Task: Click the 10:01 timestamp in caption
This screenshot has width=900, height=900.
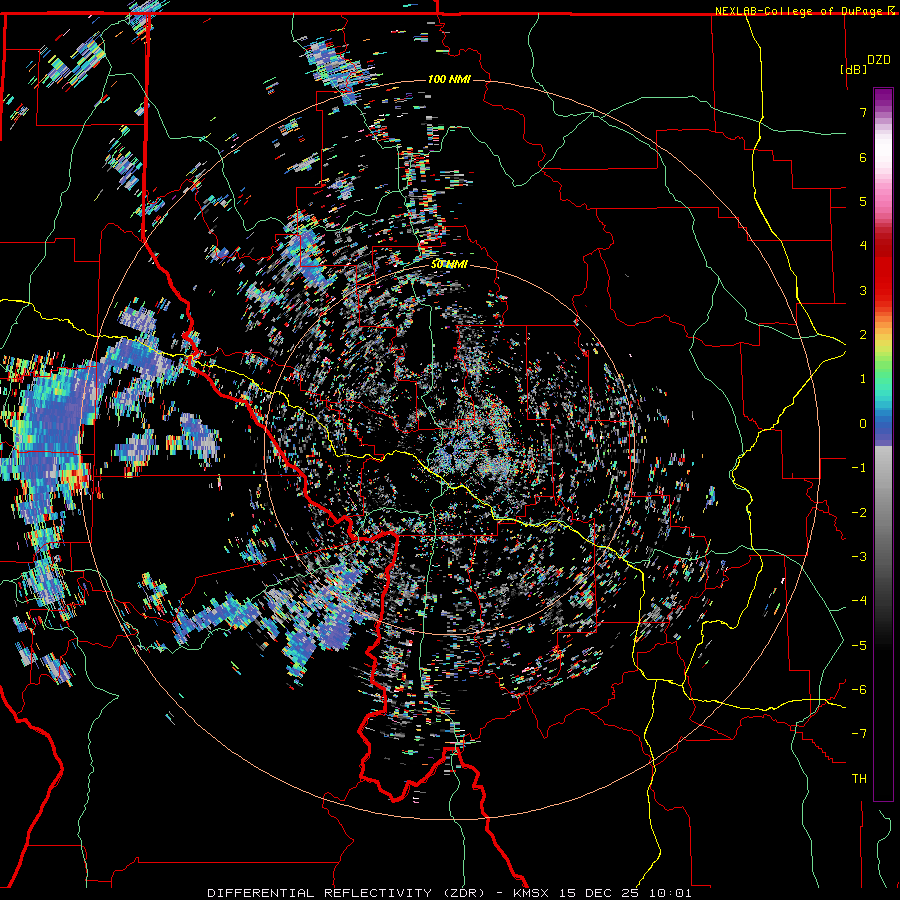Action: [670, 893]
